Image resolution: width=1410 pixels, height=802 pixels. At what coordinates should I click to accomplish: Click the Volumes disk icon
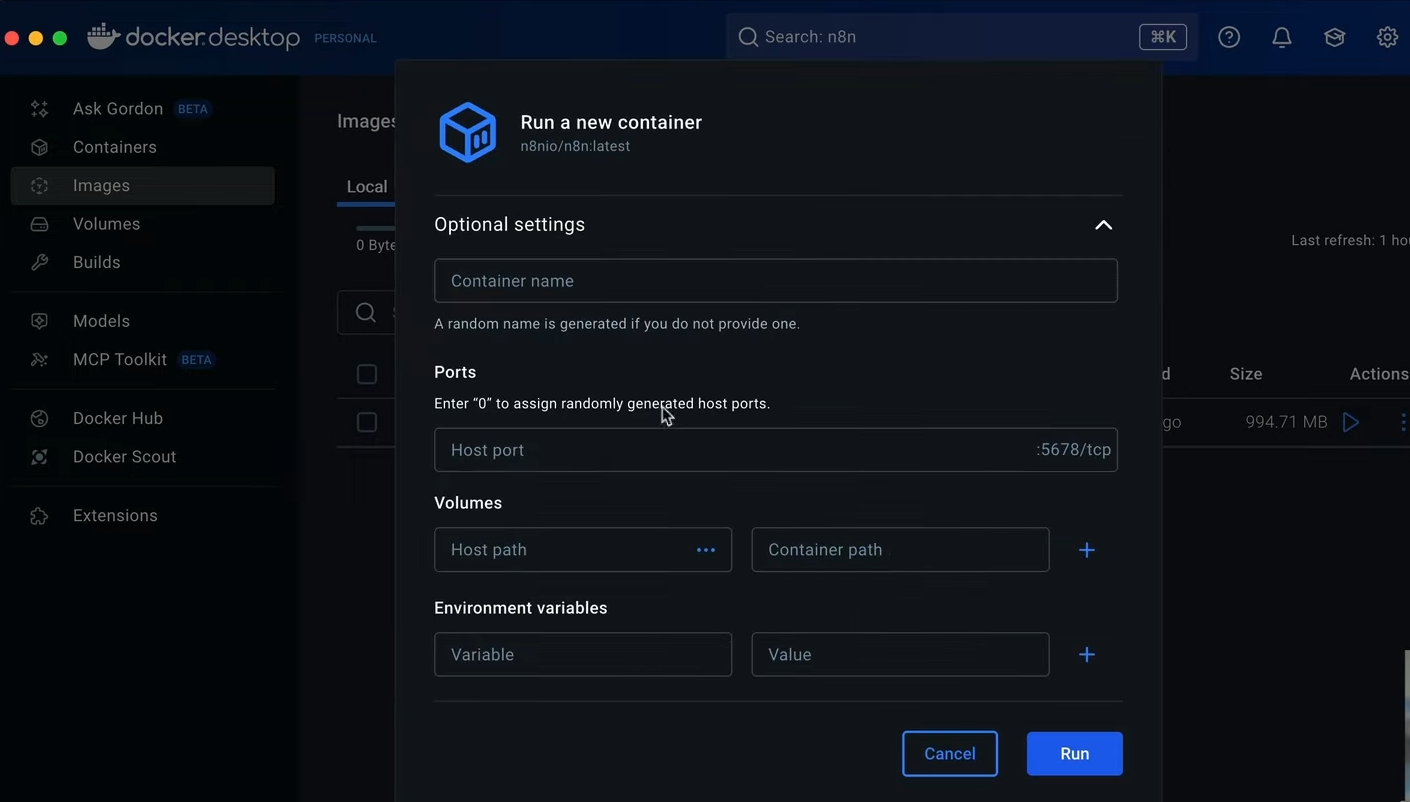pyautogui.click(x=39, y=224)
